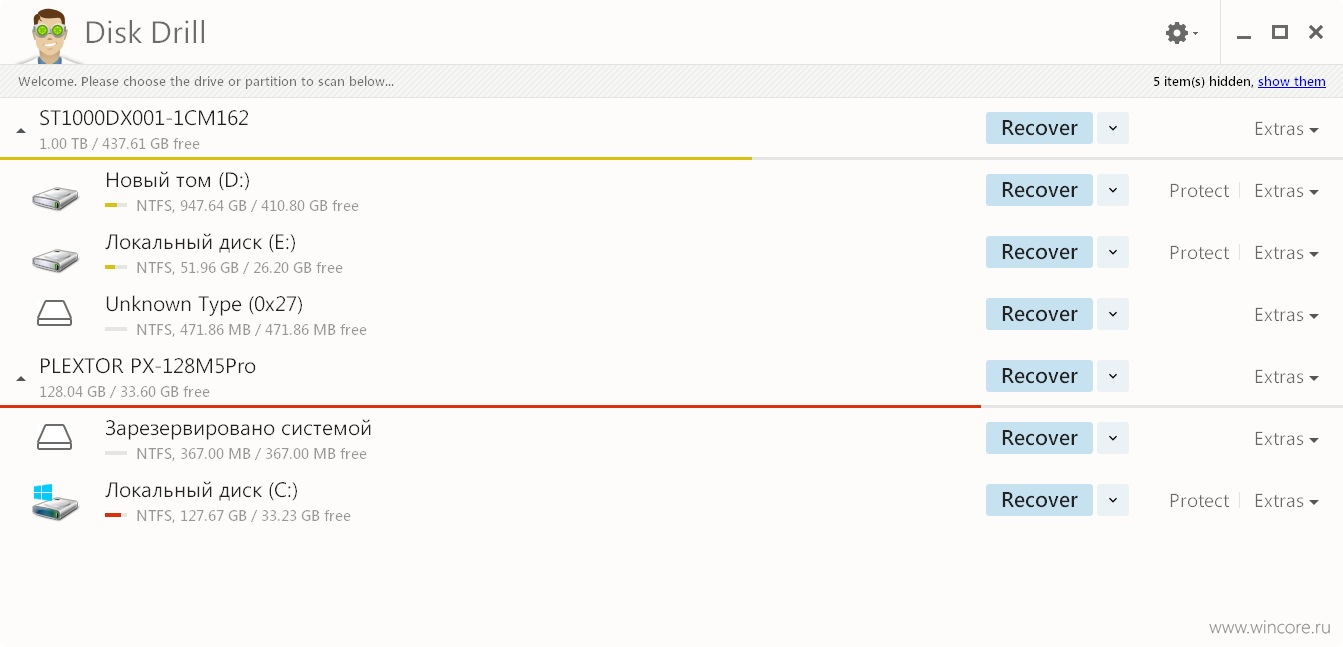Open recover options dropdown for Локальный диск (E:)
The image size is (1343, 647).
1113,252
